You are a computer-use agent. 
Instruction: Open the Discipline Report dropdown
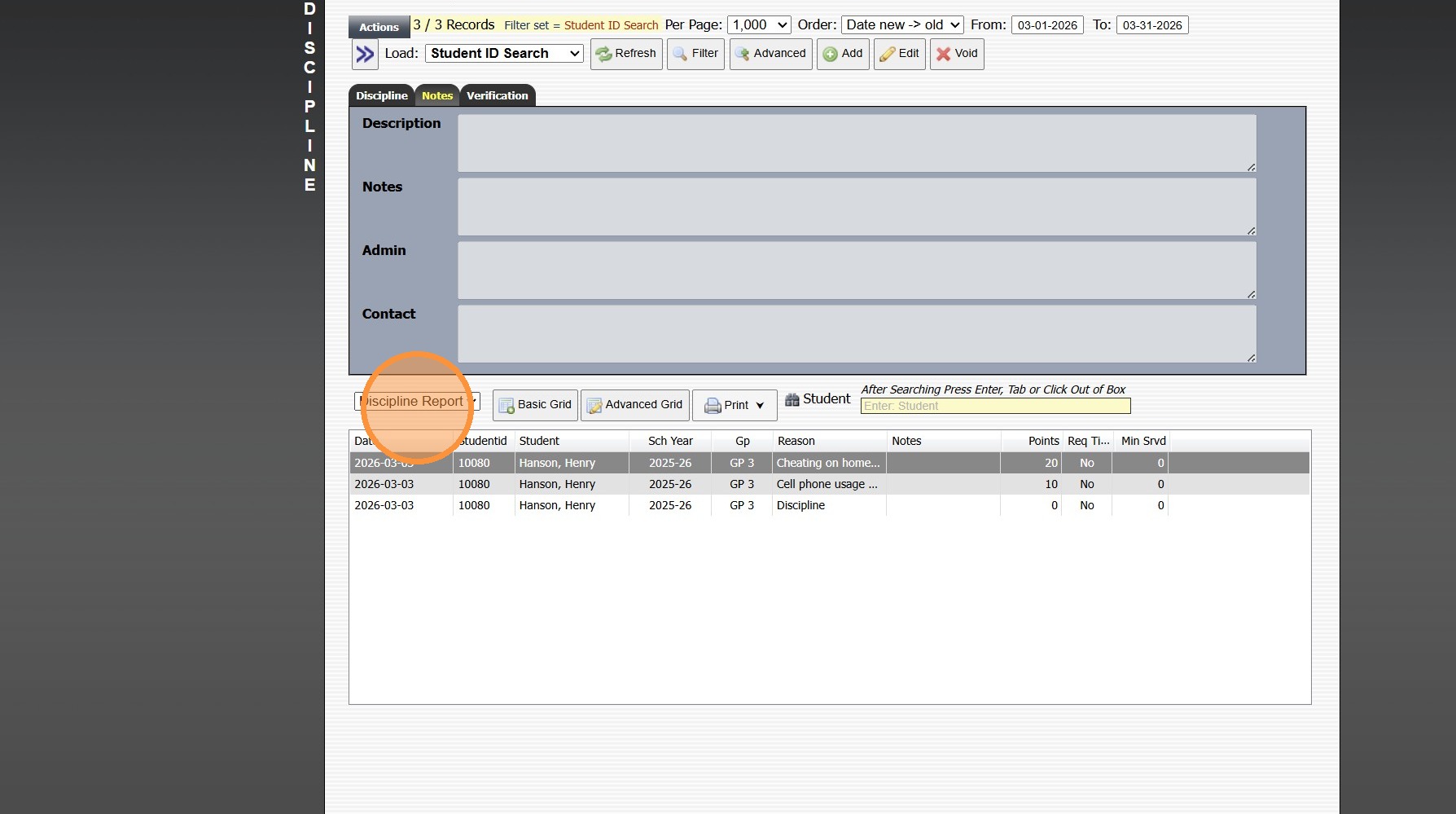click(x=417, y=402)
